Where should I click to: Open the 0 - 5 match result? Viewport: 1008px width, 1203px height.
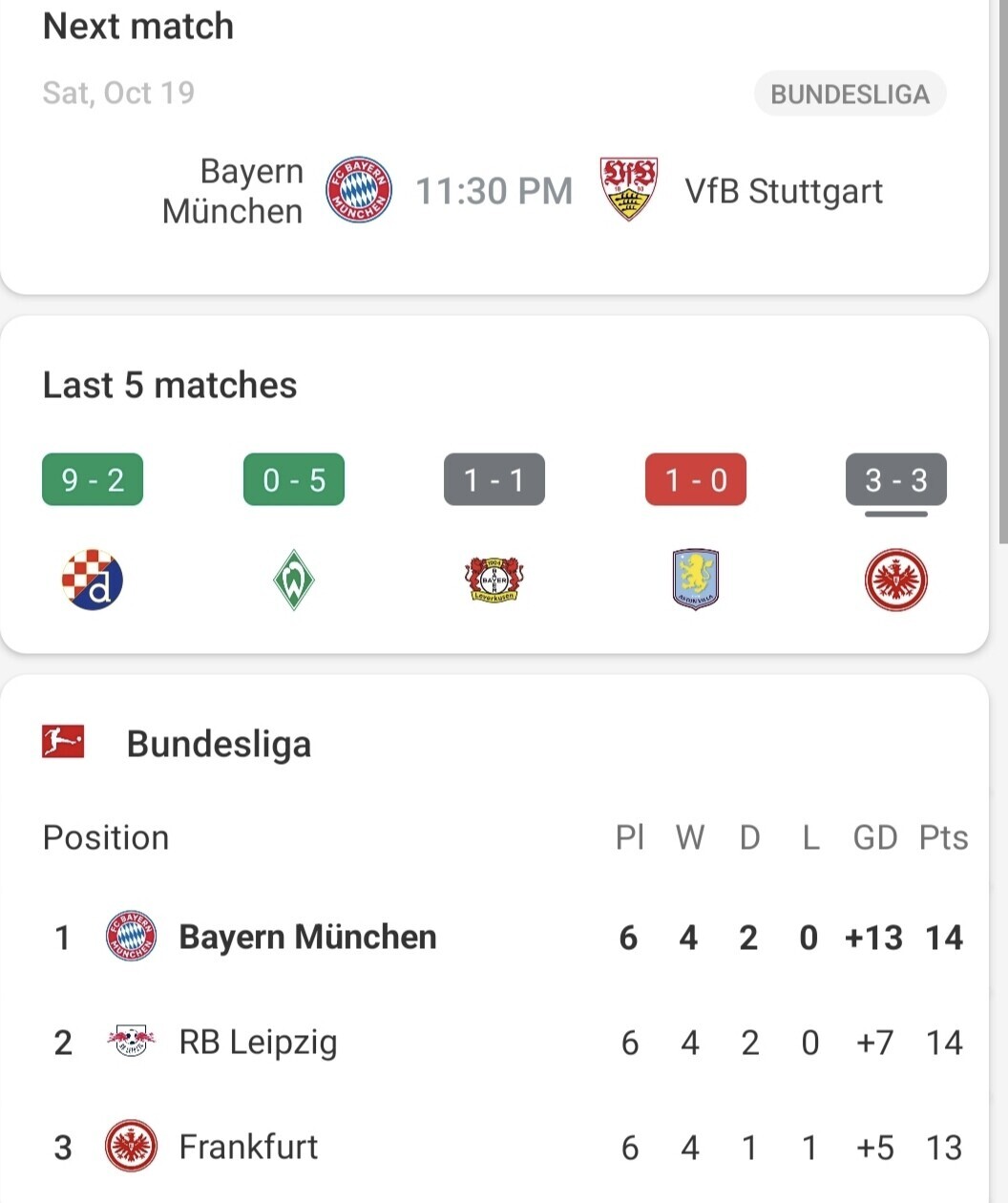click(294, 479)
